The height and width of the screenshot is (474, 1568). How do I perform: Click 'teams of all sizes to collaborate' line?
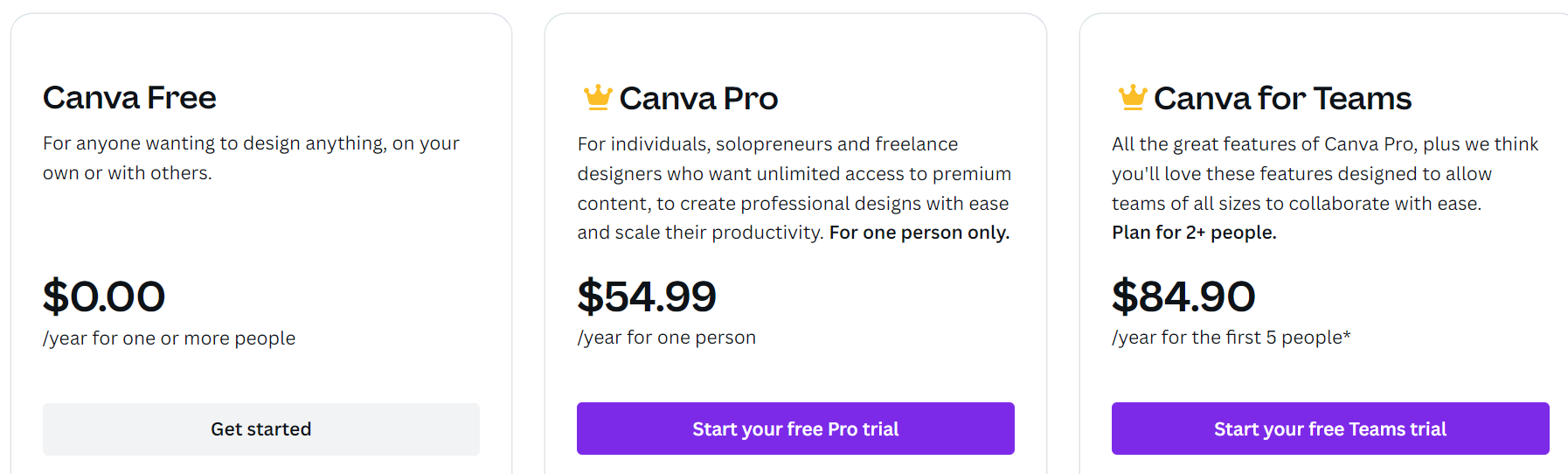pyautogui.click(x=1297, y=204)
